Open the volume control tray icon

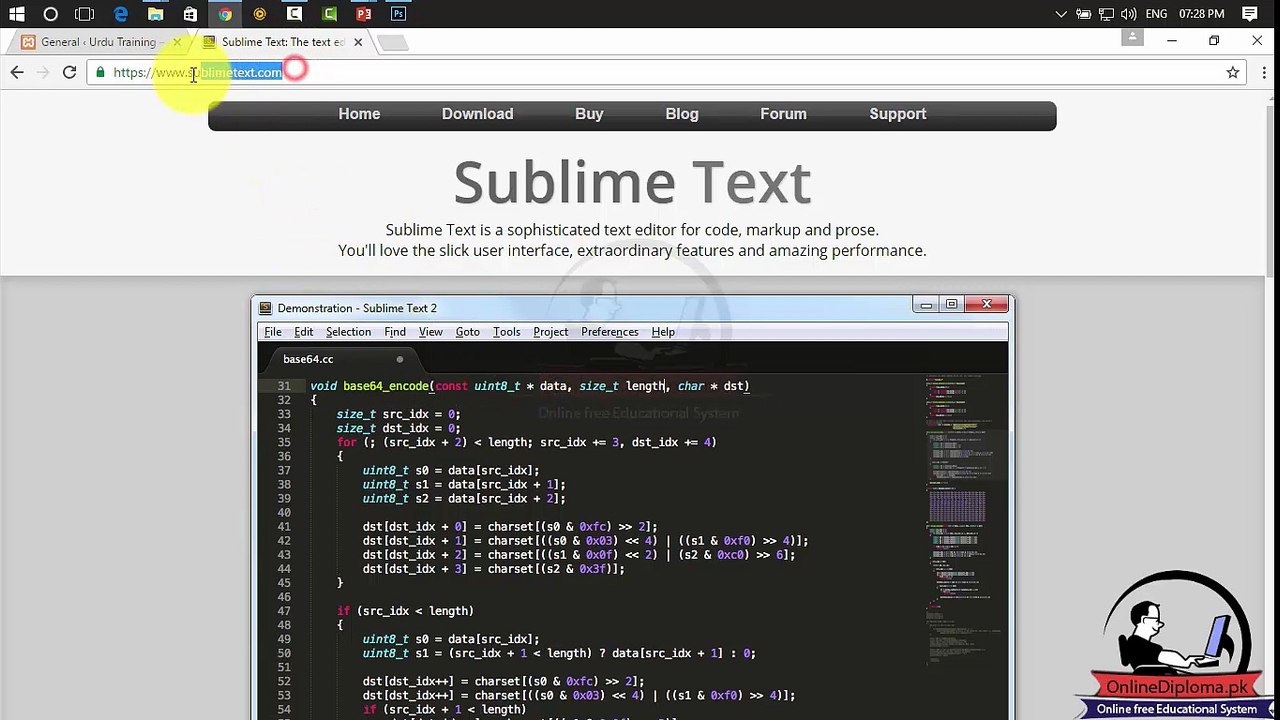coord(1128,14)
